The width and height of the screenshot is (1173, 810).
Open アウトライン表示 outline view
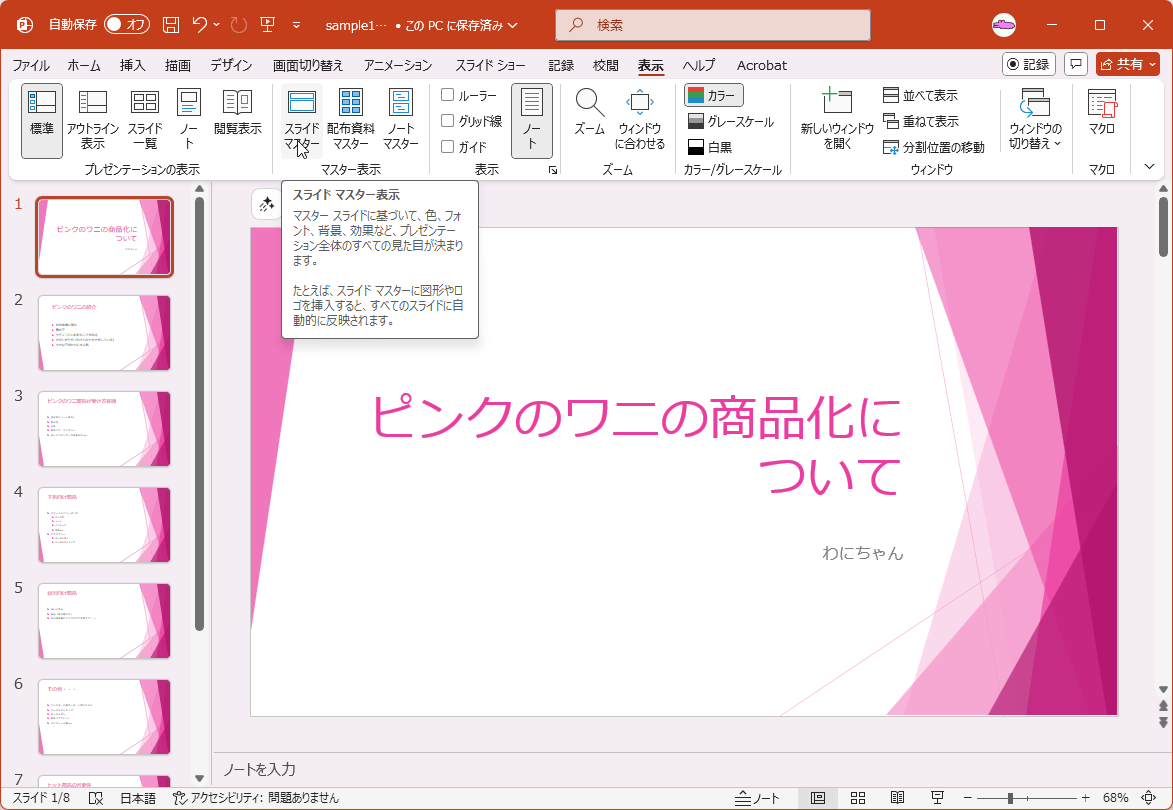click(93, 120)
